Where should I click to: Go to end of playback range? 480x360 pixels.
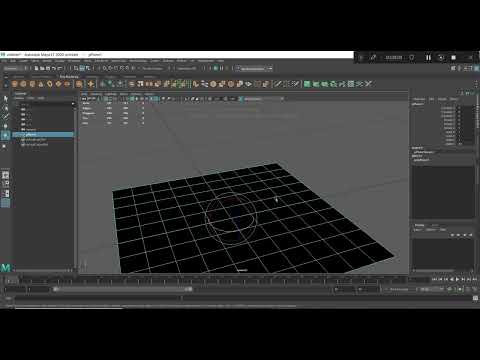click(x=475, y=279)
